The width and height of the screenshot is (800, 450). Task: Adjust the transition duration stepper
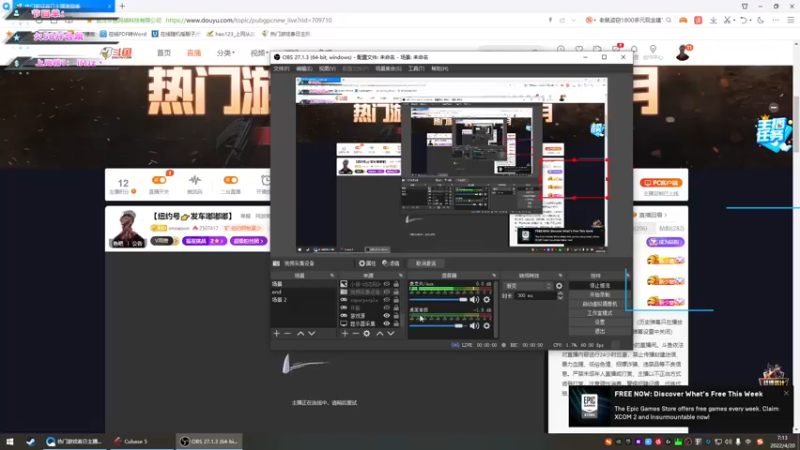point(560,295)
